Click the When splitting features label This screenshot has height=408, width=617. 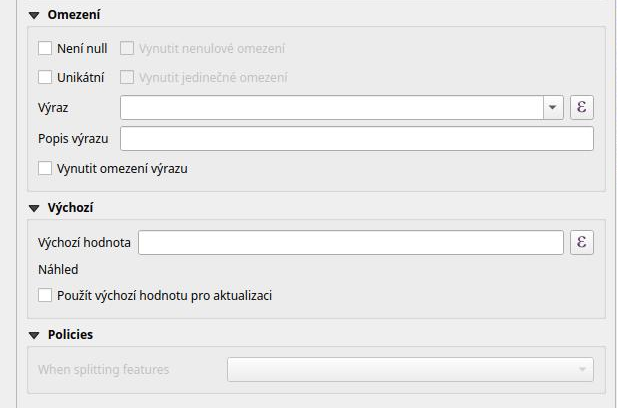pos(103,370)
